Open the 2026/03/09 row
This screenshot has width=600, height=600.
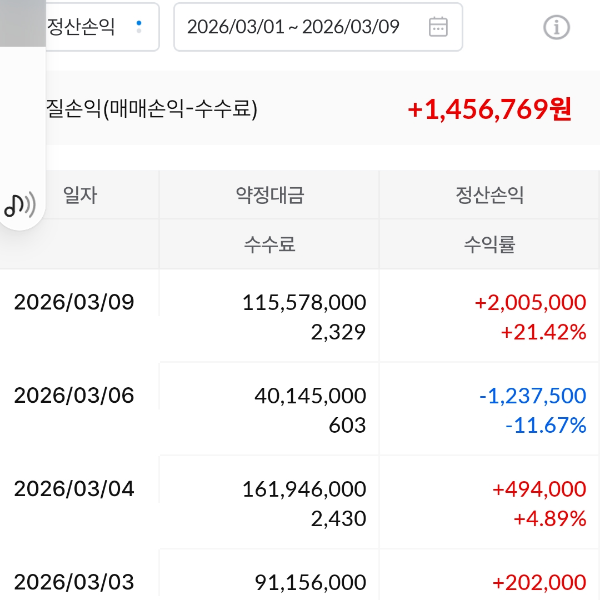pos(74,302)
